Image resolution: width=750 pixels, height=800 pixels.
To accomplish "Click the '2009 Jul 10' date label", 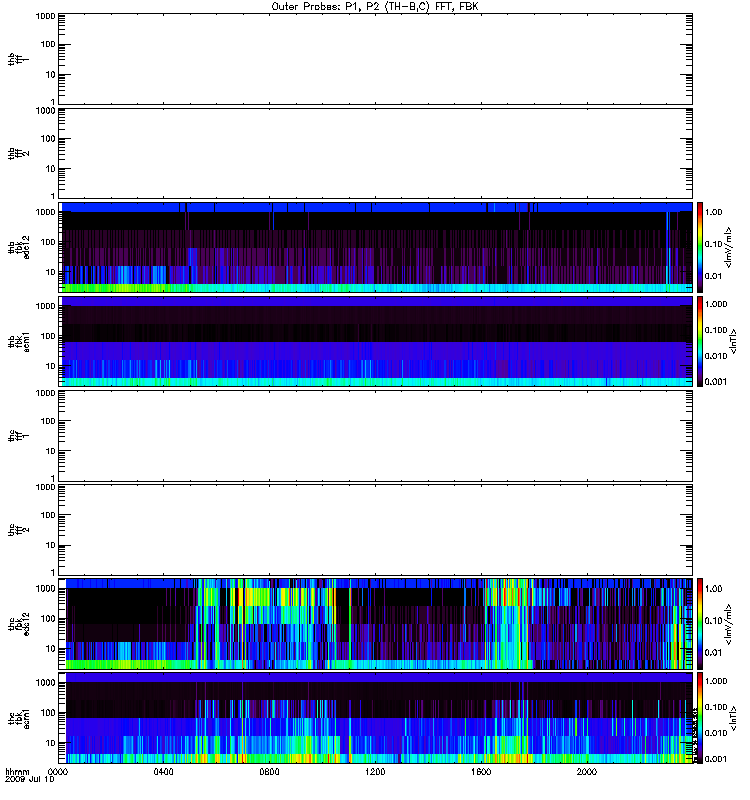I will point(30,779).
